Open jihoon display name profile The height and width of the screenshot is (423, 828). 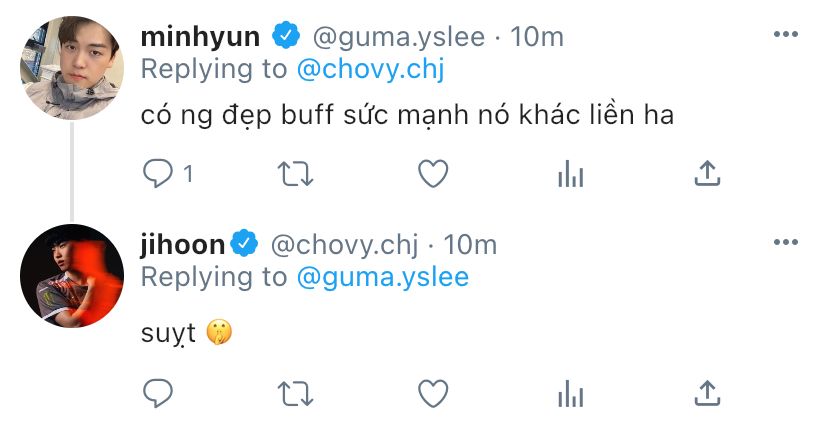(x=183, y=246)
